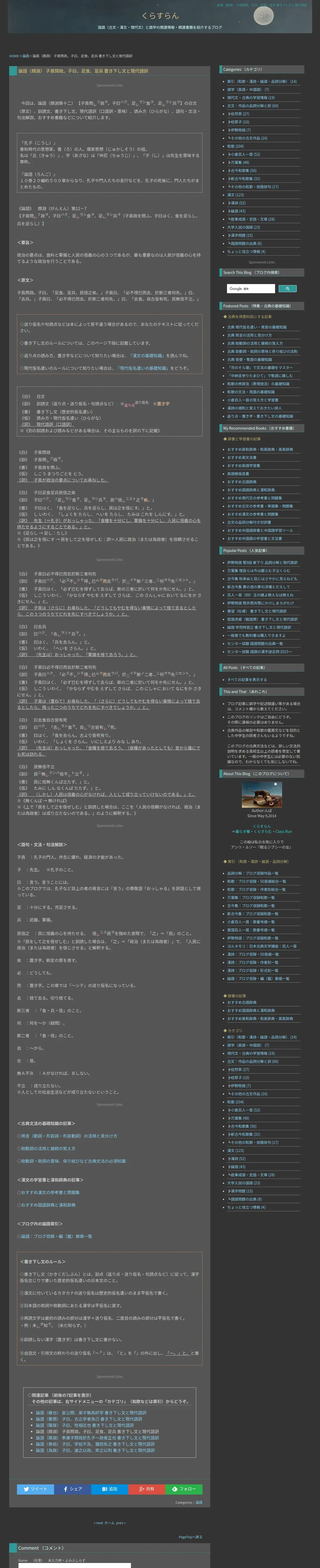
Task: Open ◇助動詞の活用と接続の覚え方 link
Action: click(x=46, y=1149)
